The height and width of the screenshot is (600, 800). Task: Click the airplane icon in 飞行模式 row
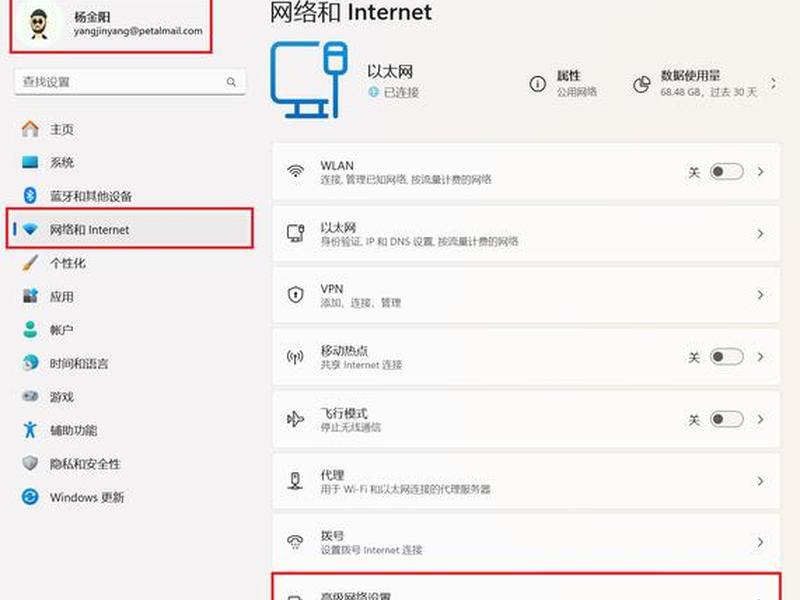coord(295,419)
